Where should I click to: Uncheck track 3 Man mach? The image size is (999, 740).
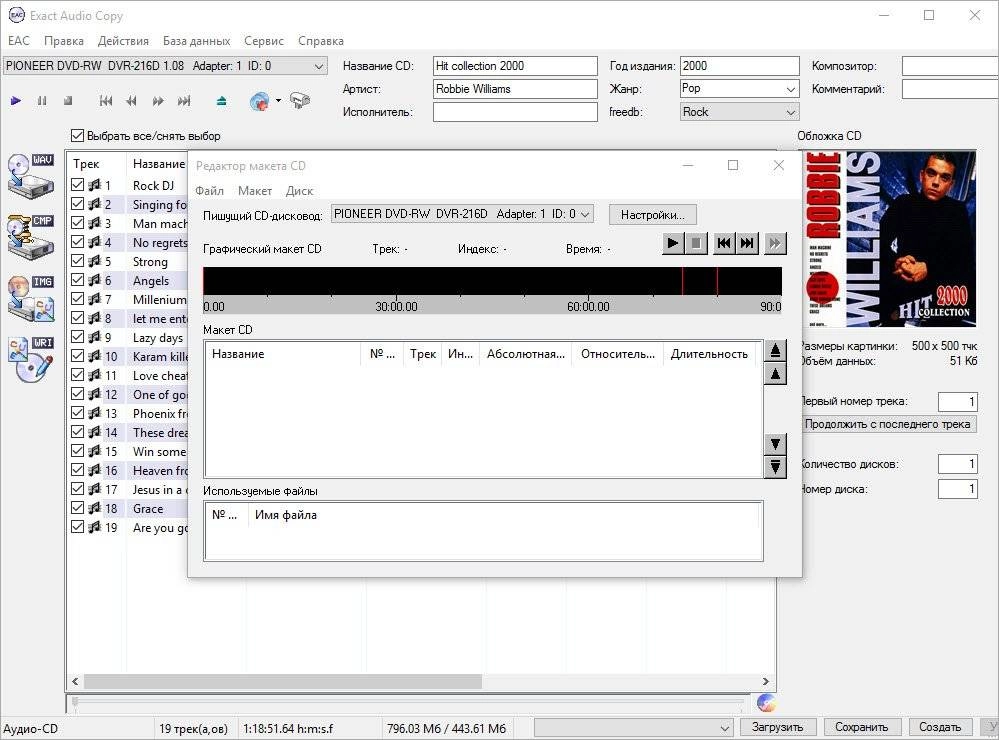tap(77, 223)
